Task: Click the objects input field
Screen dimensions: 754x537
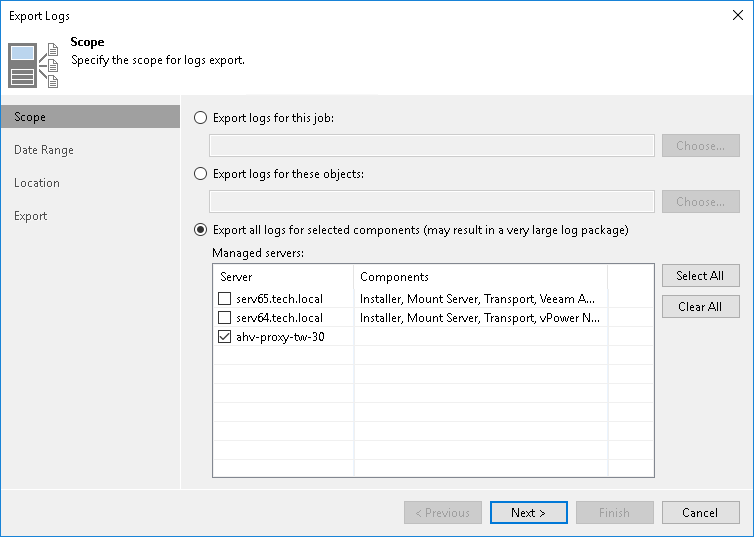Action: (432, 201)
